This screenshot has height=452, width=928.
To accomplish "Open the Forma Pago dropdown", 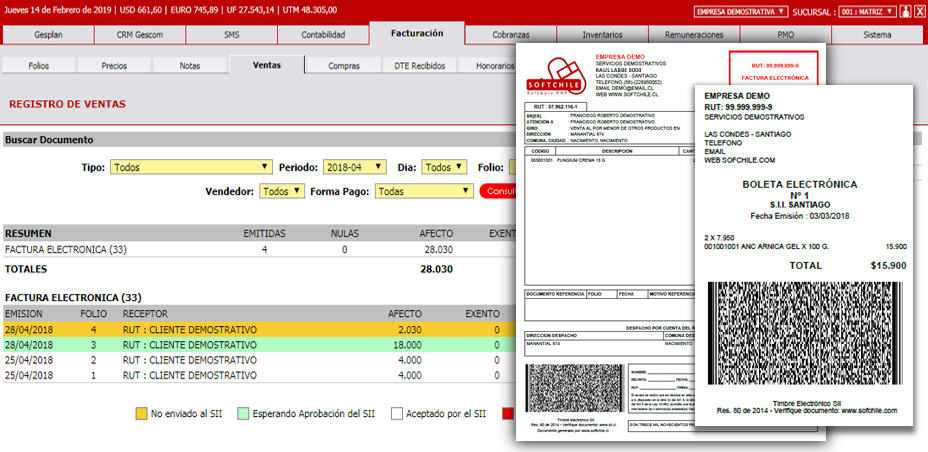I will pos(424,191).
